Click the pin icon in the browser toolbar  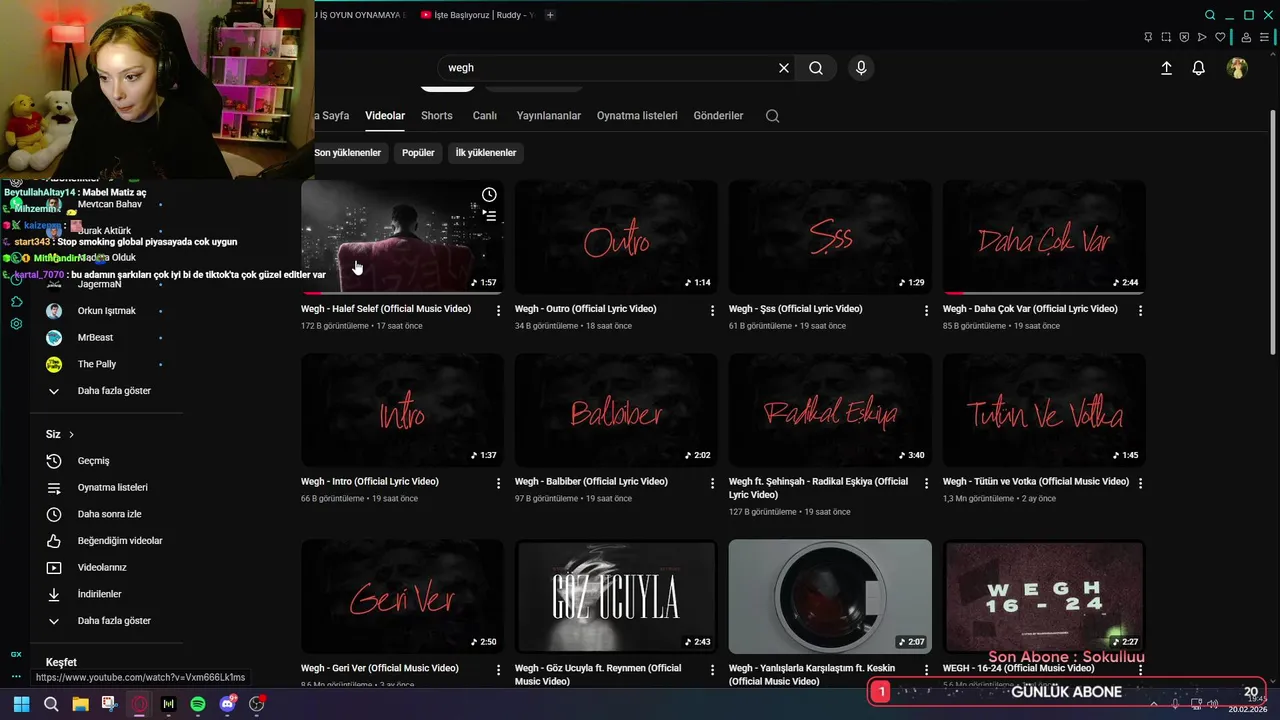(1148, 37)
